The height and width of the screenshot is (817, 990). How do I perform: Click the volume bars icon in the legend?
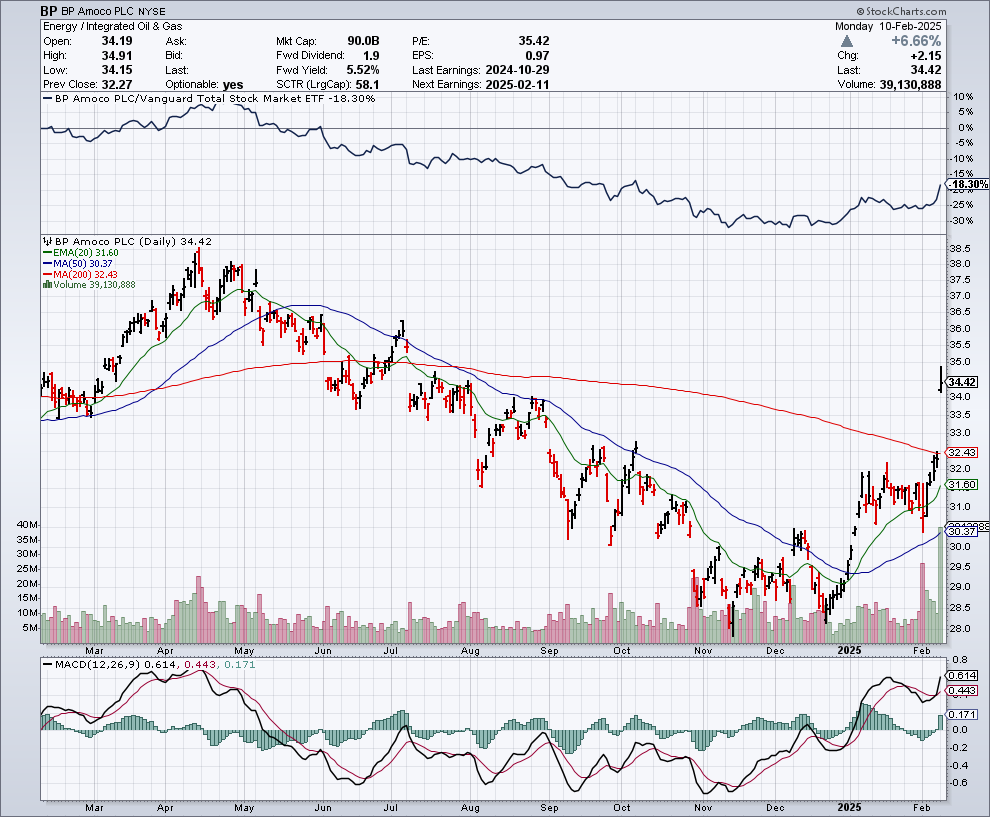(x=47, y=285)
